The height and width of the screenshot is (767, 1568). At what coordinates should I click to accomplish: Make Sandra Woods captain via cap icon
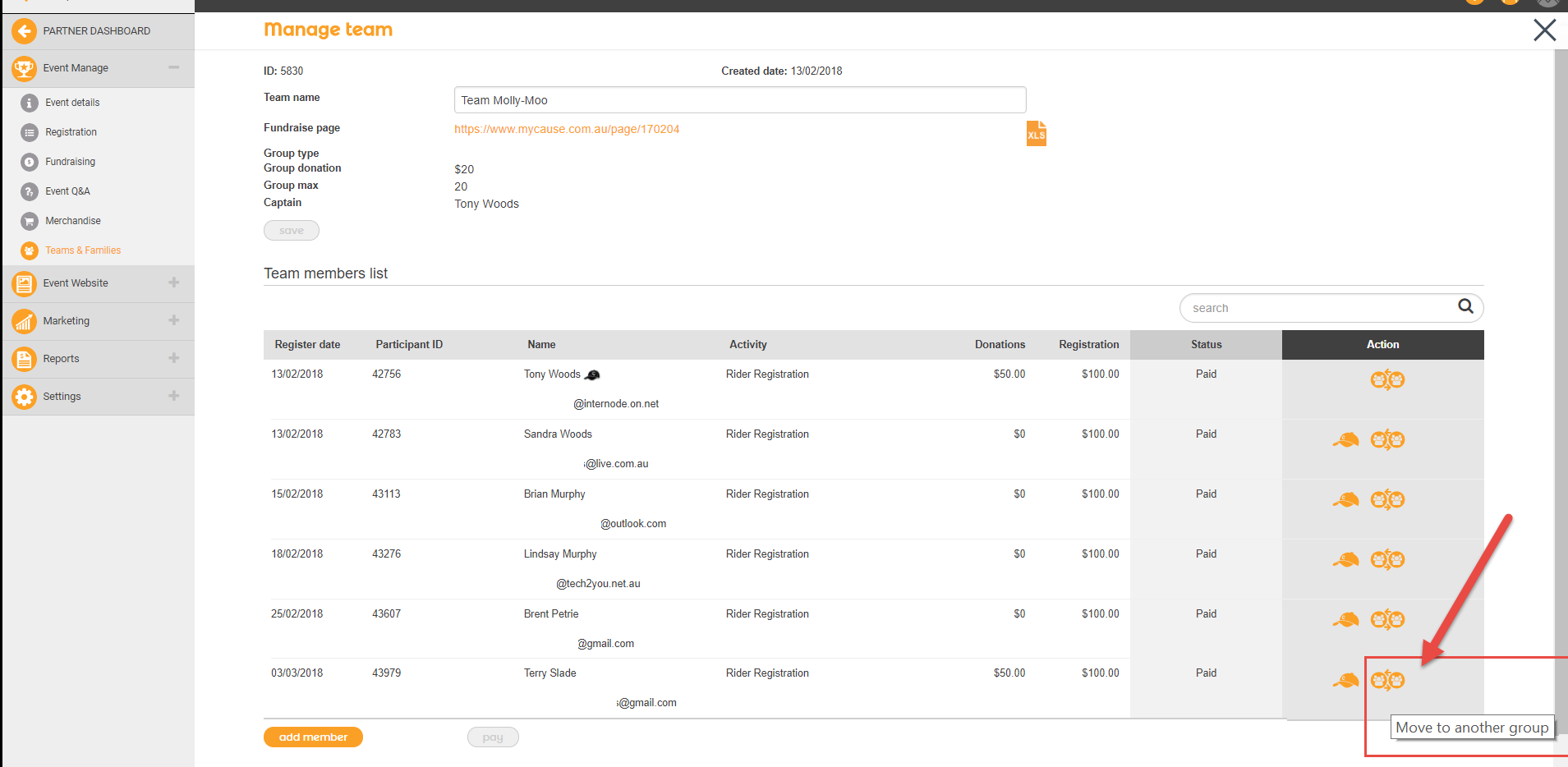click(x=1345, y=440)
